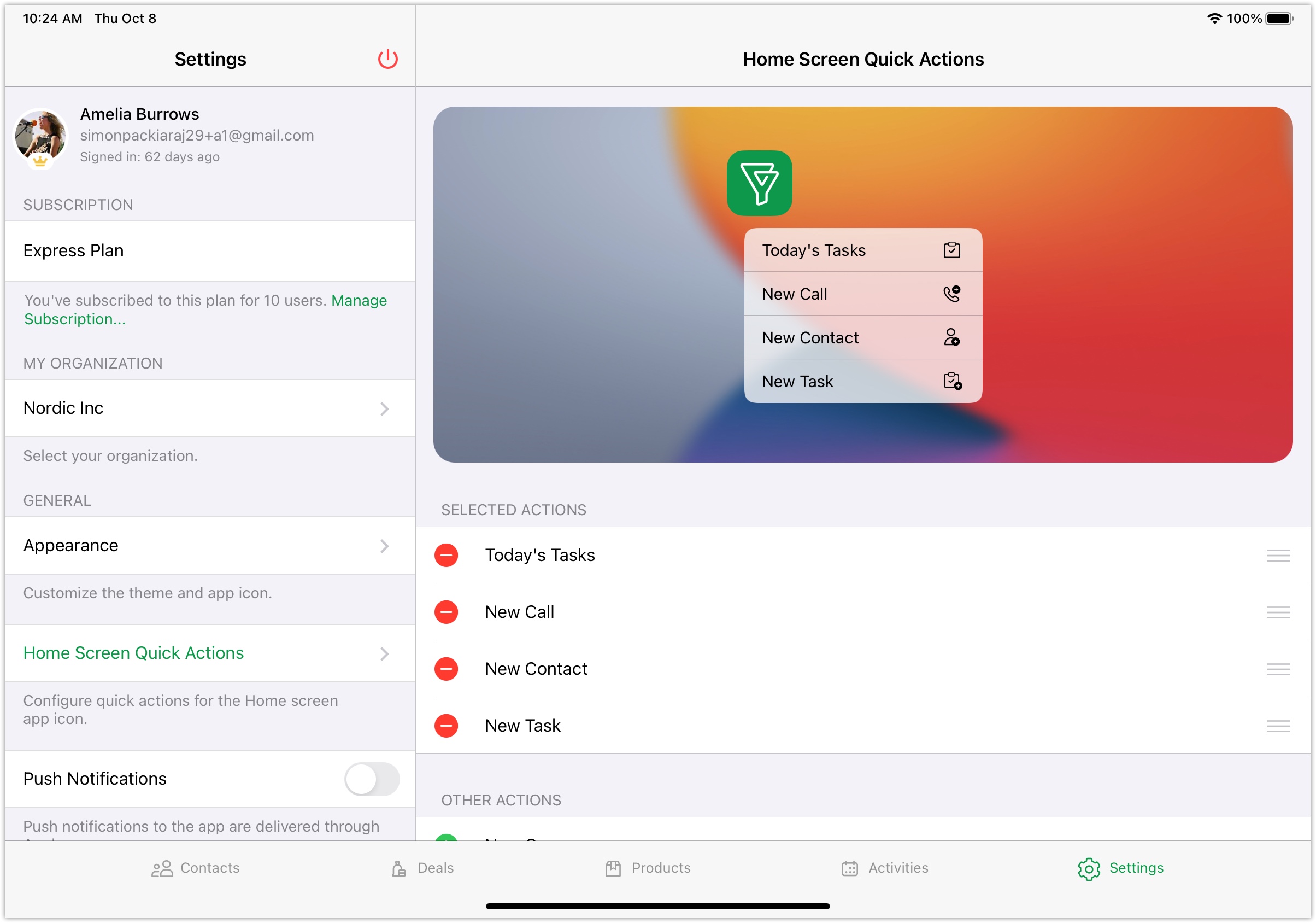This screenshot has height=923, width=1316.
Task: Enable the Push Notifications switch
Action: pyautogui.click(x=372, y=779)
